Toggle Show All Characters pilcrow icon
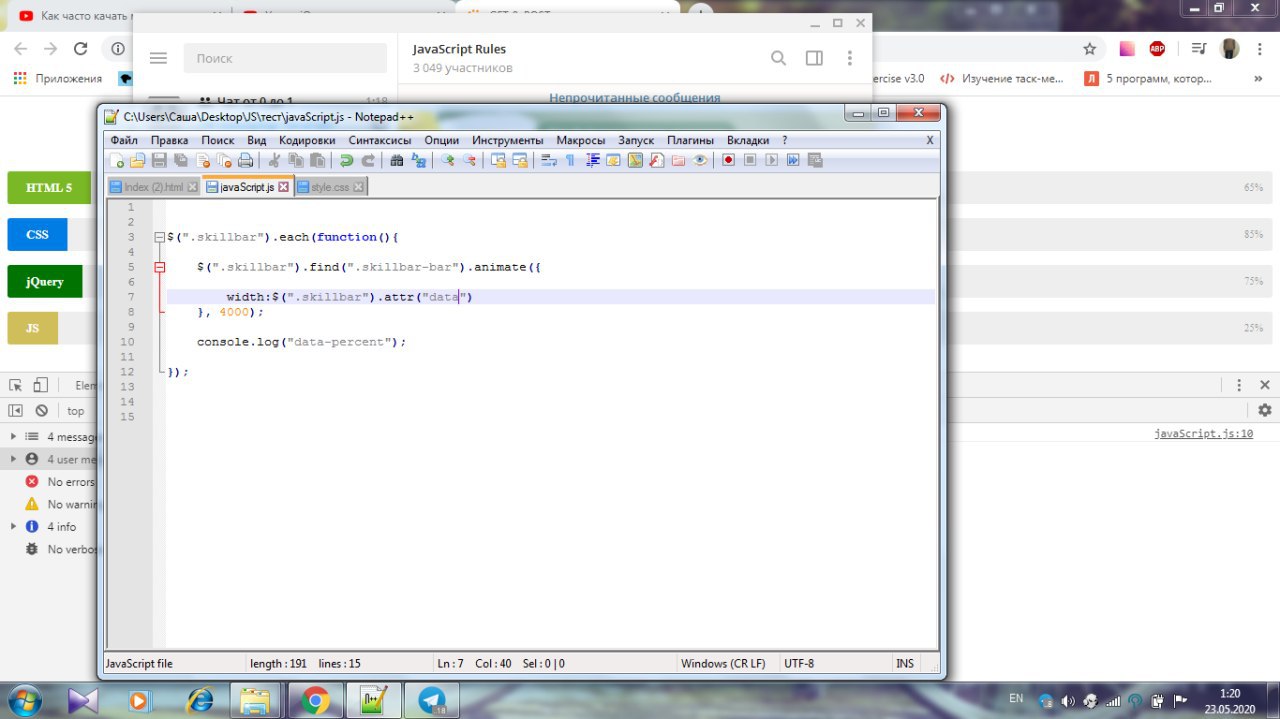Viewport: 1280px width, 719px height. click(x=570, y=160)
